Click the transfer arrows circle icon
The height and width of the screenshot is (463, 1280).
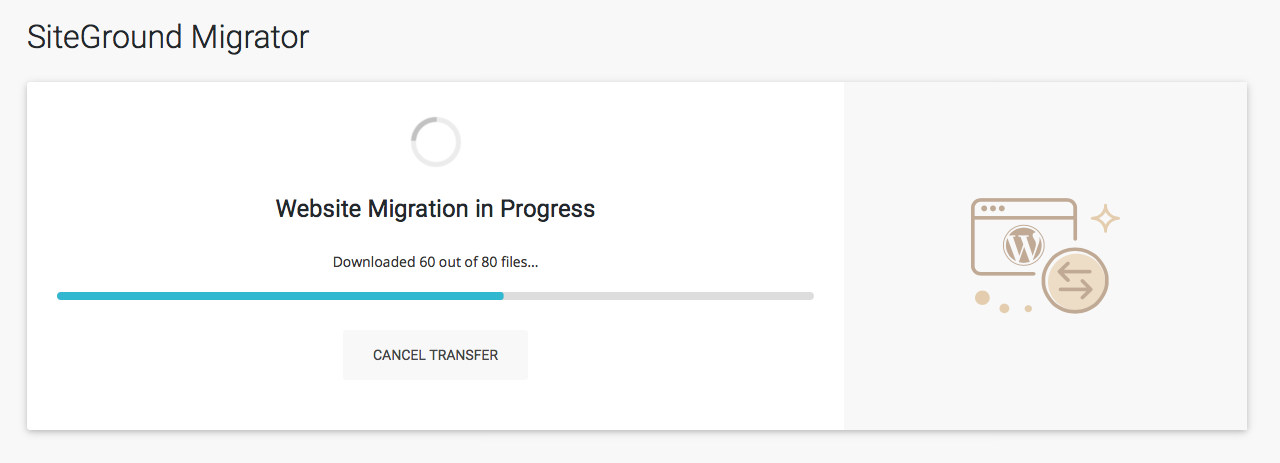pyautogui.click(x=1075, y=281)
